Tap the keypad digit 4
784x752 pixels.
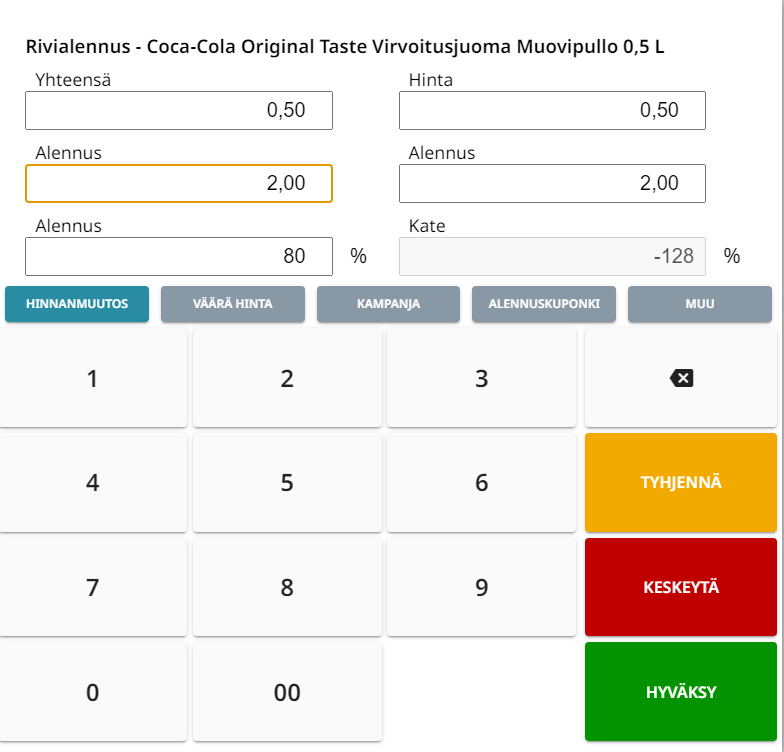(x=93, y=482)
